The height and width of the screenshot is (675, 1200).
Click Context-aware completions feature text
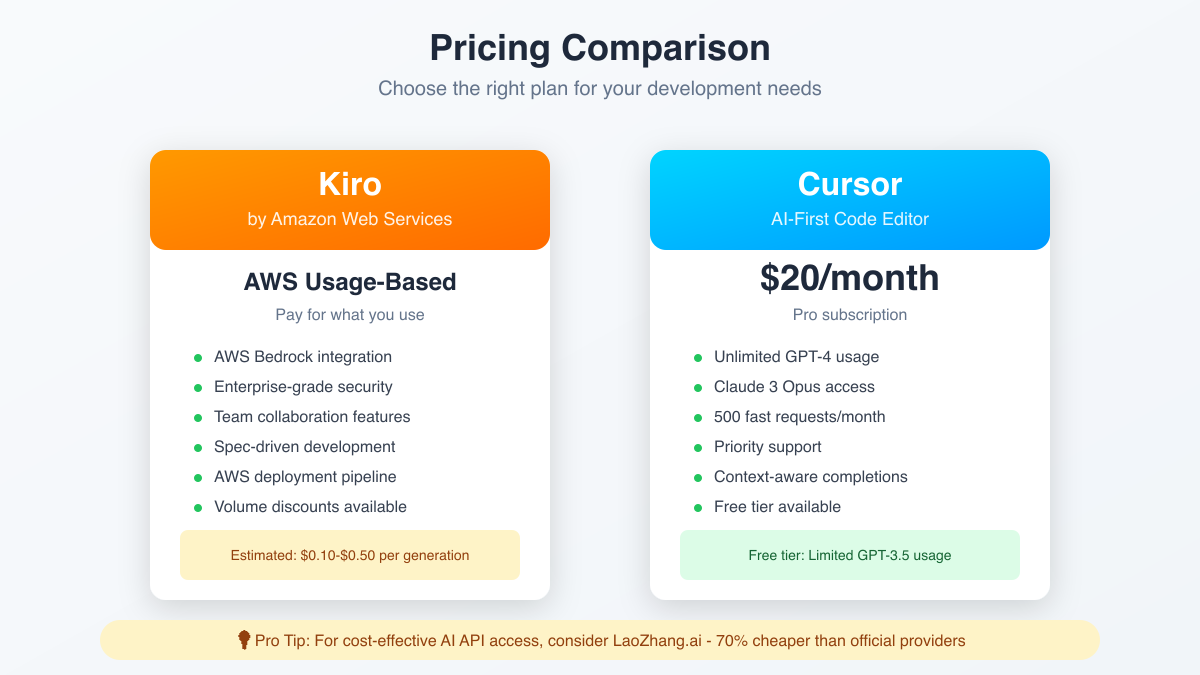click(810, 477)
